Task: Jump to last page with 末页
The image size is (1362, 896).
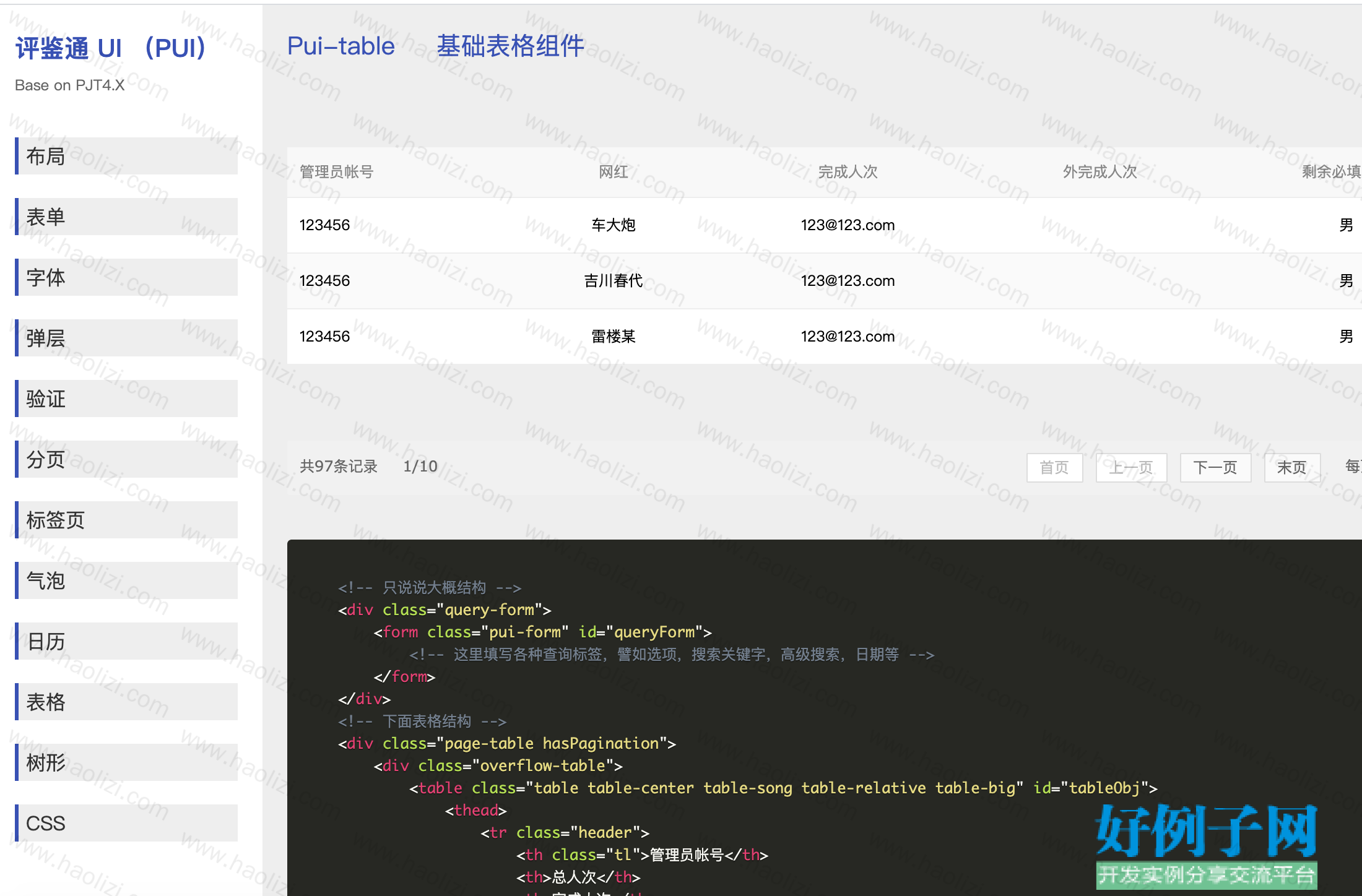Action: (1292, 467)
